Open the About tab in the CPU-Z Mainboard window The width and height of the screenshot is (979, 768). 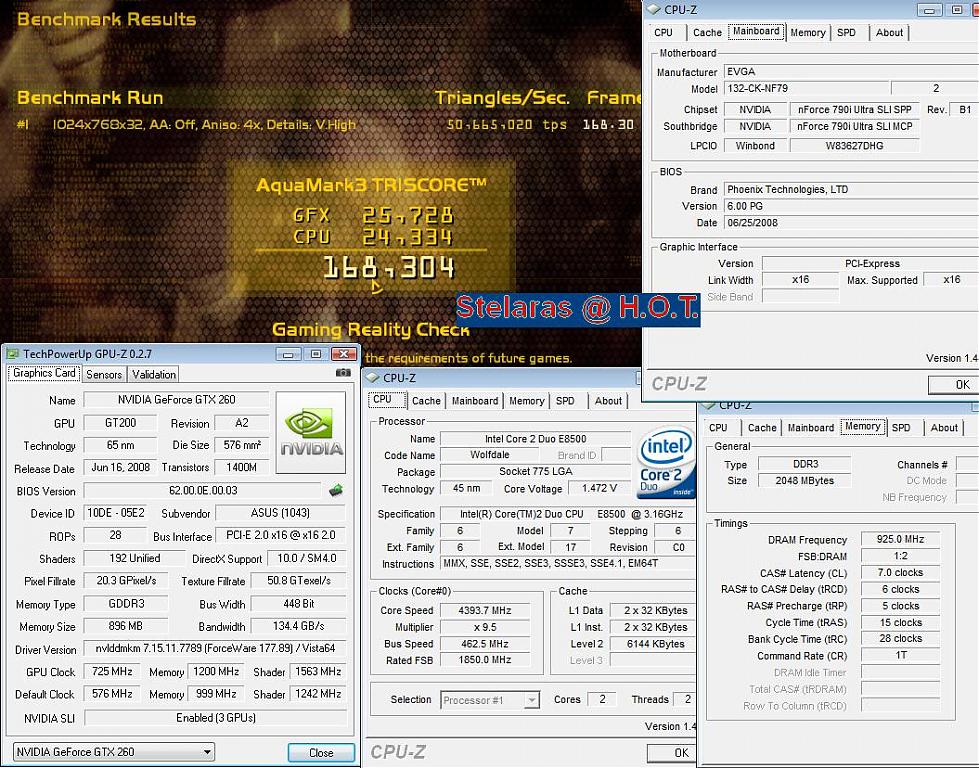[x=889, y=32]
